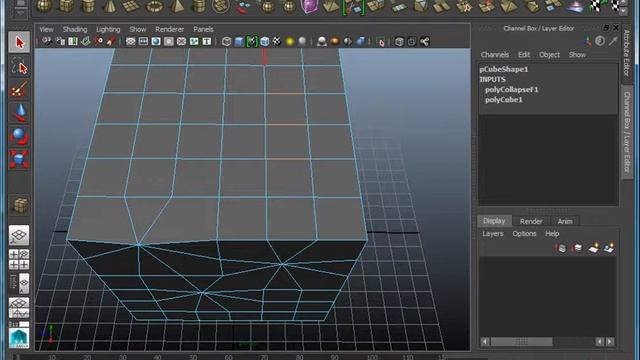The image size is (640, 360).
Task: Click the Select Camera icon in panel toolbar
Action: click(x=47, y=41)
